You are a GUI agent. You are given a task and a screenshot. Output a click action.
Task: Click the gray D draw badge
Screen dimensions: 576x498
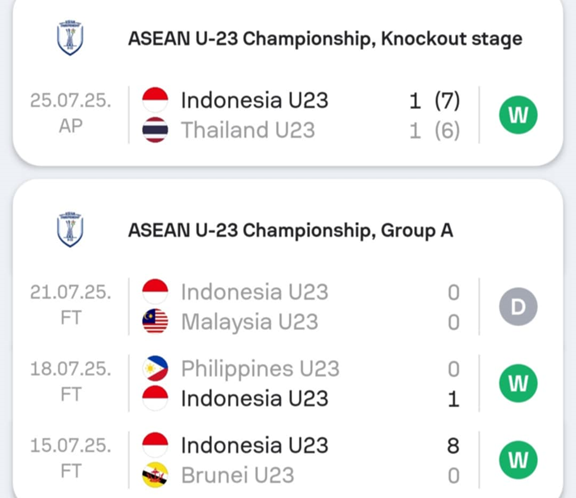click(x=518, y=307)
